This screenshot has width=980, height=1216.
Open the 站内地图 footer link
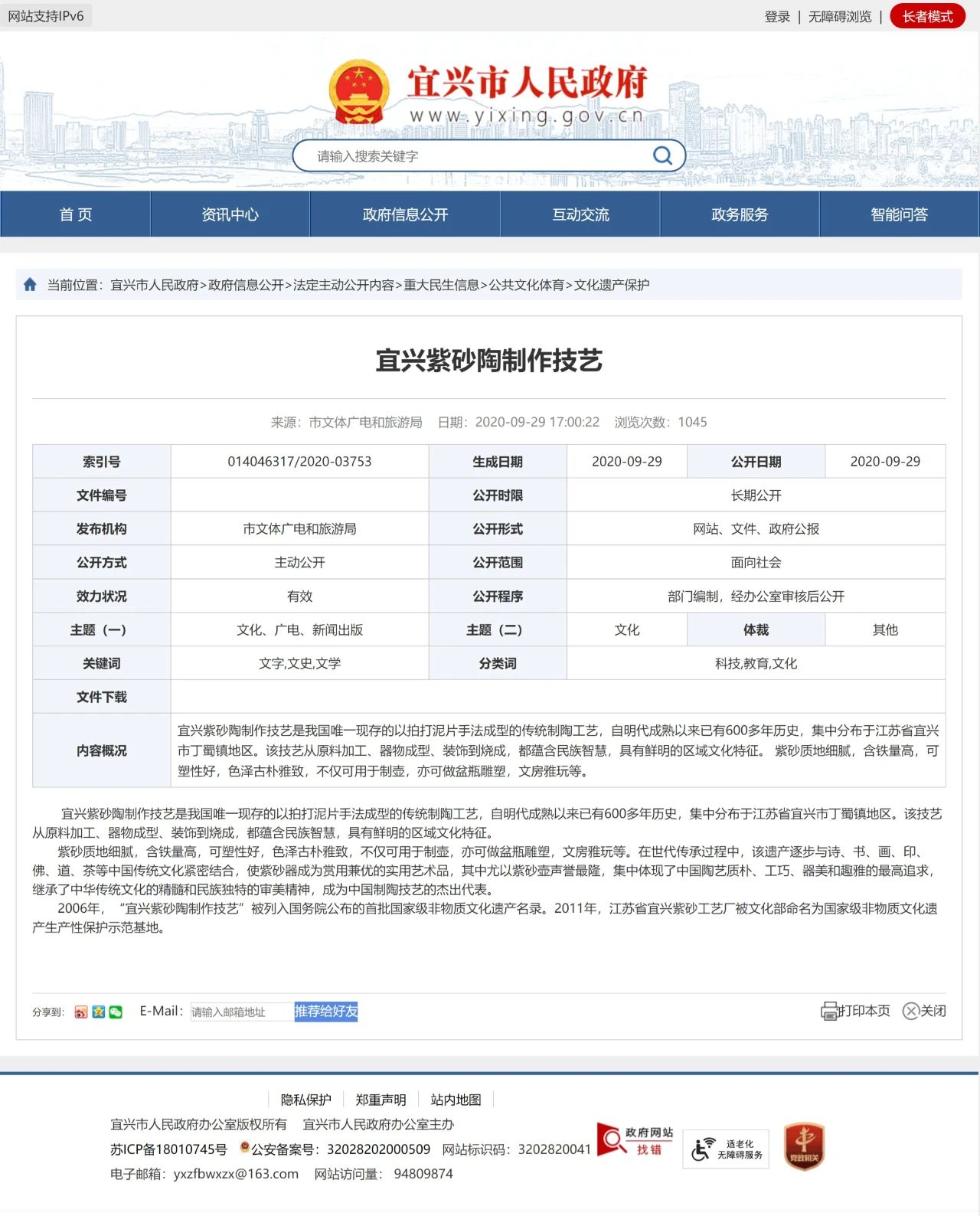point(456,1100)
